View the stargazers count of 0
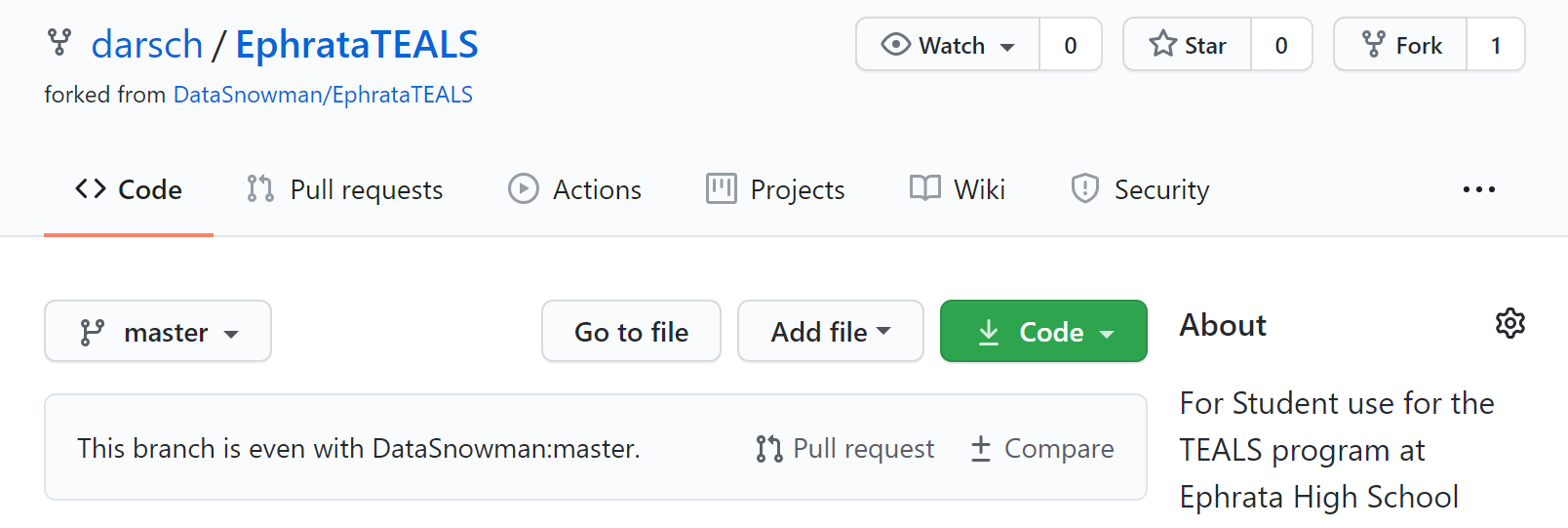Image resolution: width=1568 pixels, height=528 pixels. point(1281,45)
